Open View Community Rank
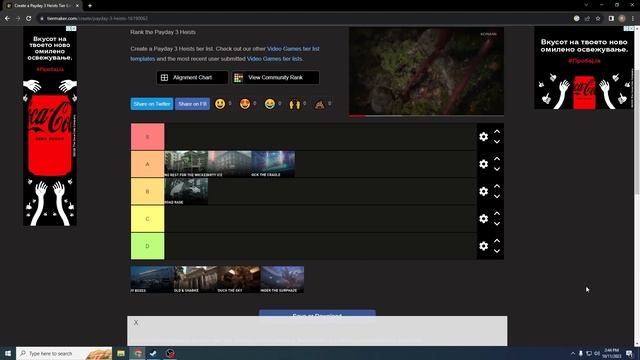 click(276, 78)
